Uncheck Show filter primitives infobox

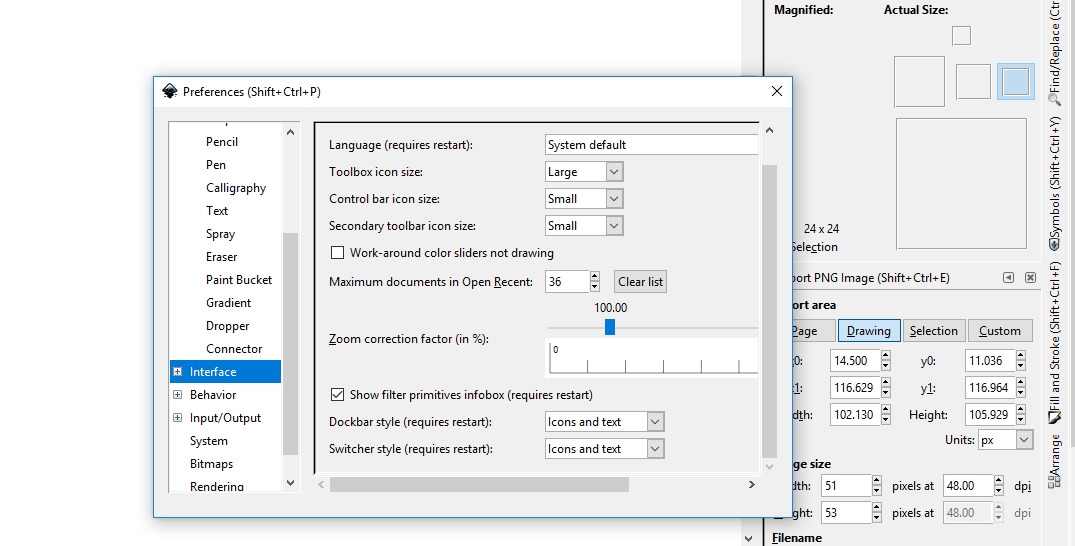[x=337, y=394]
